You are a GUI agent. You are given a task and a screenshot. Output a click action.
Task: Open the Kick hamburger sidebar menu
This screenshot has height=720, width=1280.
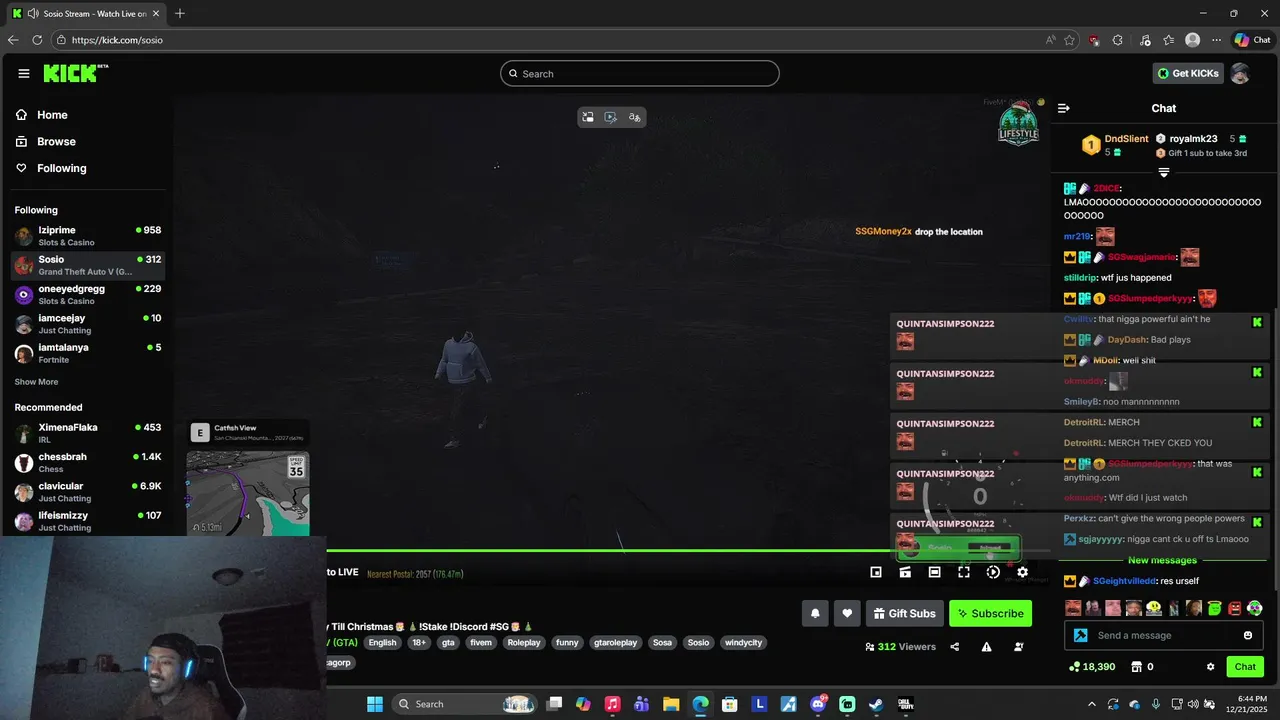pyautogui.click(x=24, y=73)
